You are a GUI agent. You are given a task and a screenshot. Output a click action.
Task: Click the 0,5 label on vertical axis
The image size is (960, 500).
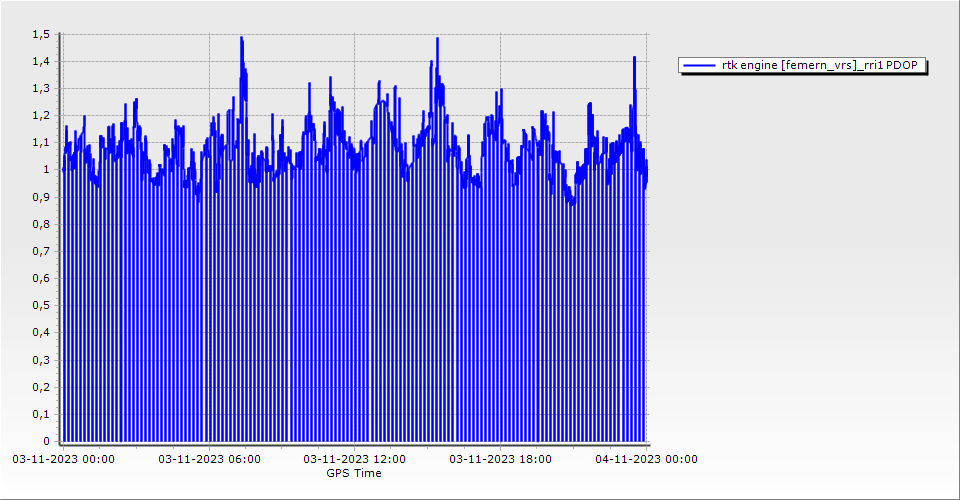(40, 305)
